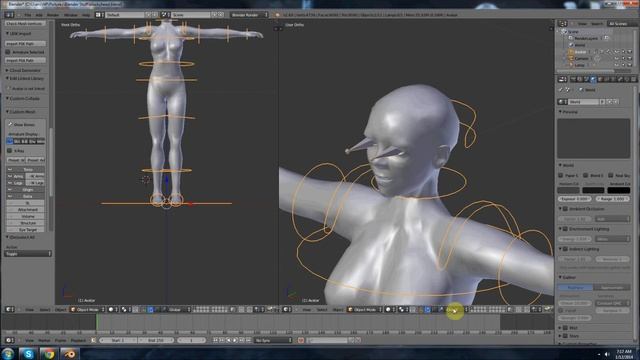The width and height of the screenshot is (640, 360).
Task: Enable the Indirect Lighting checkbox
Action: [566, 249]
